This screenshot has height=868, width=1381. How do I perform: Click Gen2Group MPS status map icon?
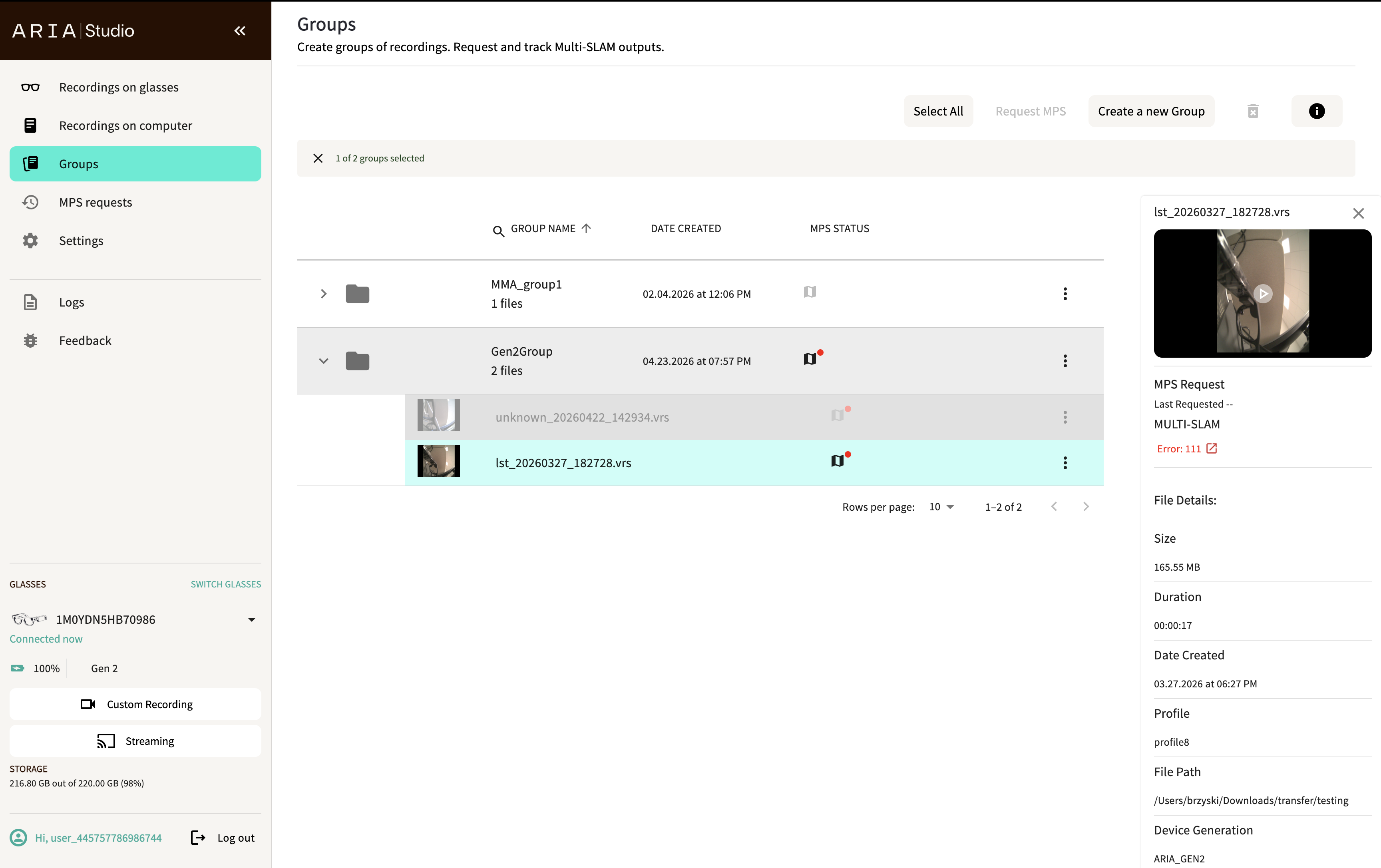coord(811,358)
